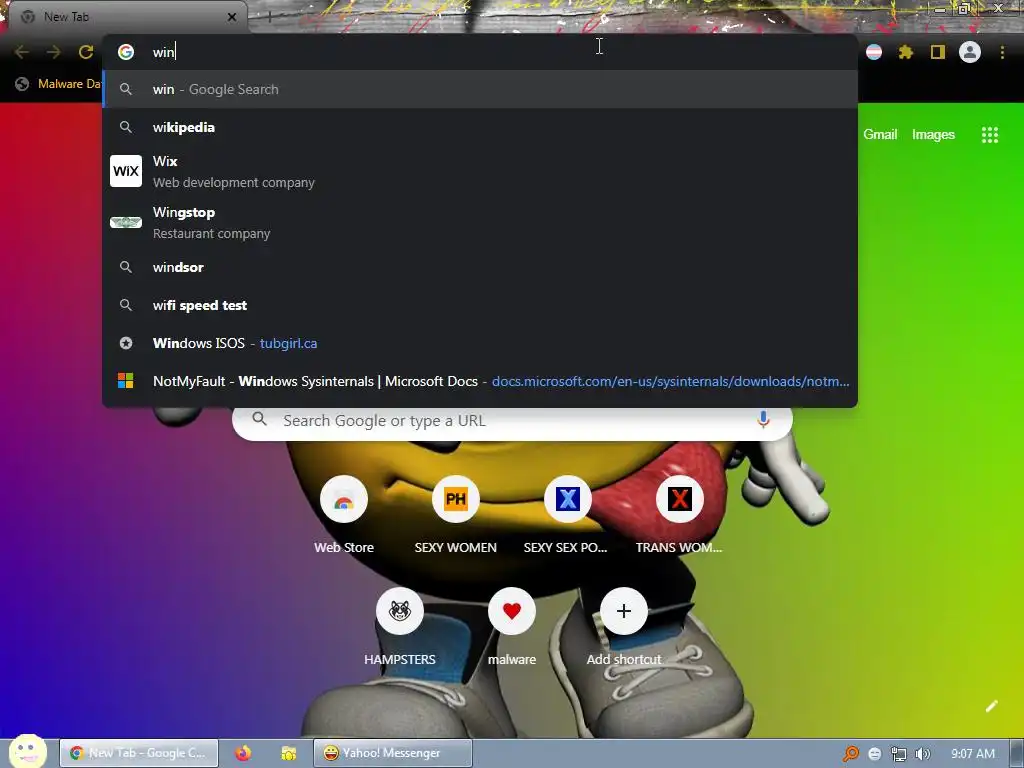Open the Malware Da bookmark

(58, 84)
